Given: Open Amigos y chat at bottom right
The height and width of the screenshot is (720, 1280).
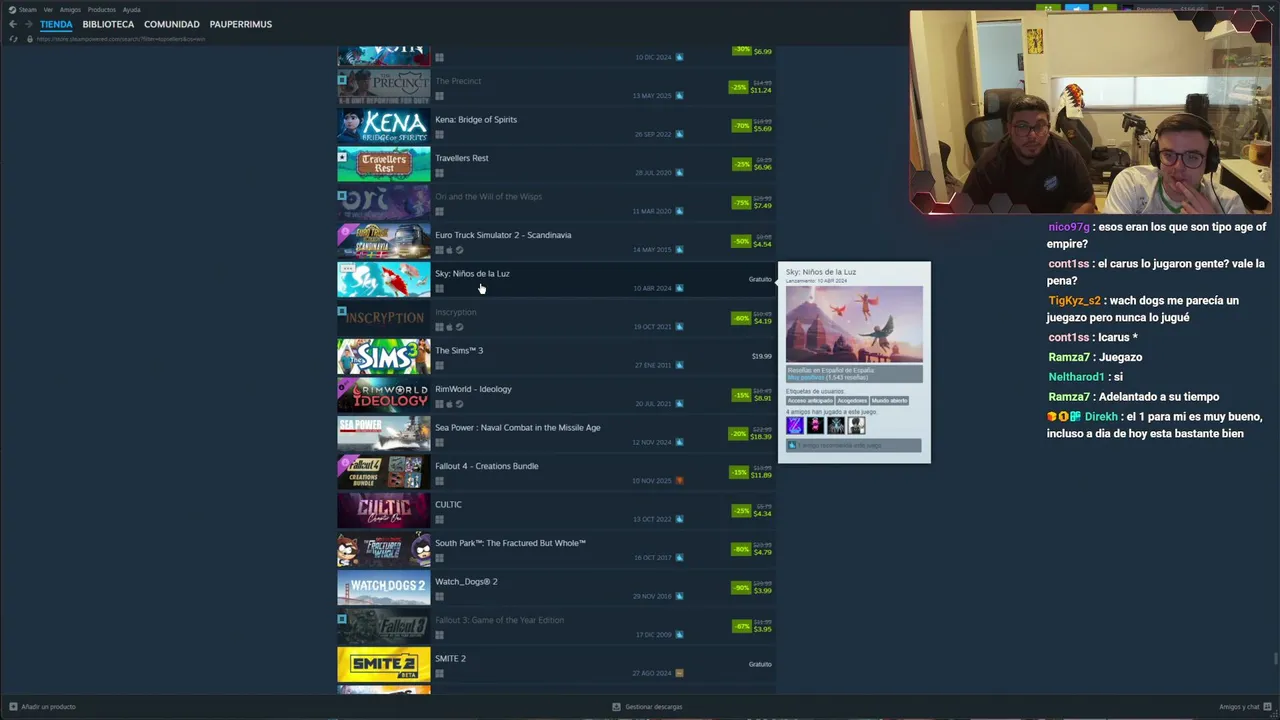Looking at the screenshot, I should pos(1245,707).
